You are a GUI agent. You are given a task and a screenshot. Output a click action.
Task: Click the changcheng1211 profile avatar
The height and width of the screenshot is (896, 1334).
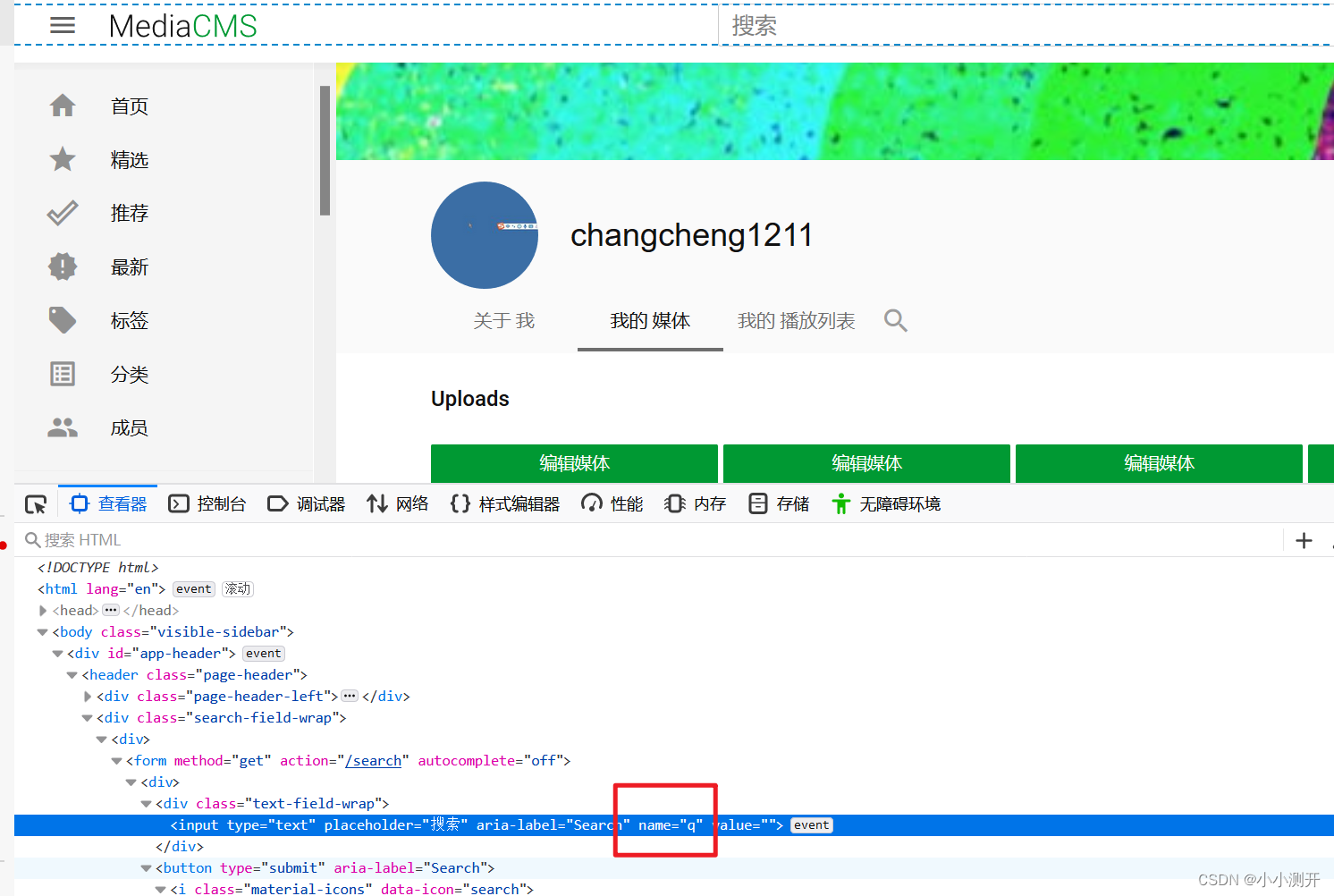pos(485,235)
